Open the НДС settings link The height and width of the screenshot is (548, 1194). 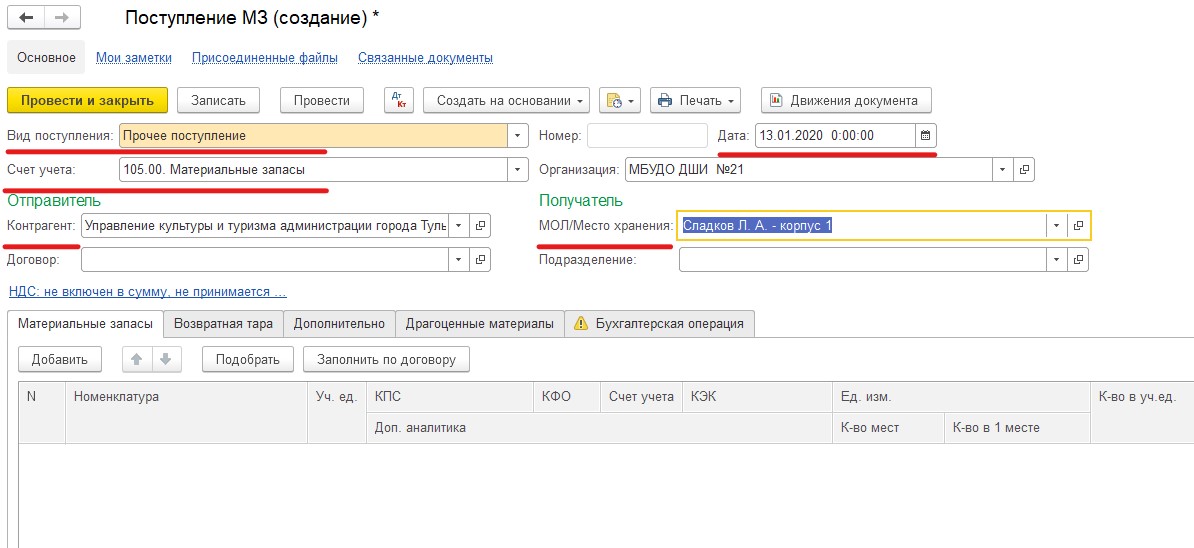pos(147,292)
